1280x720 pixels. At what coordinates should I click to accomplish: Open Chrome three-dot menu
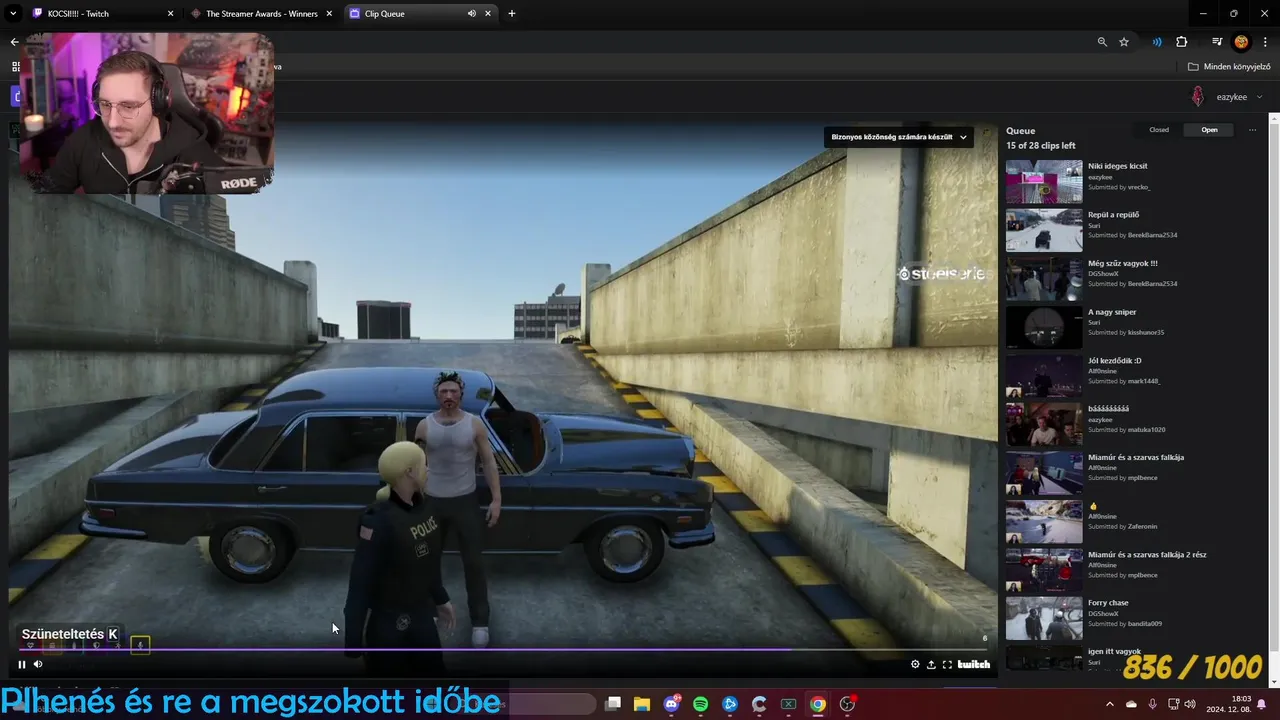pos(1263,42)
